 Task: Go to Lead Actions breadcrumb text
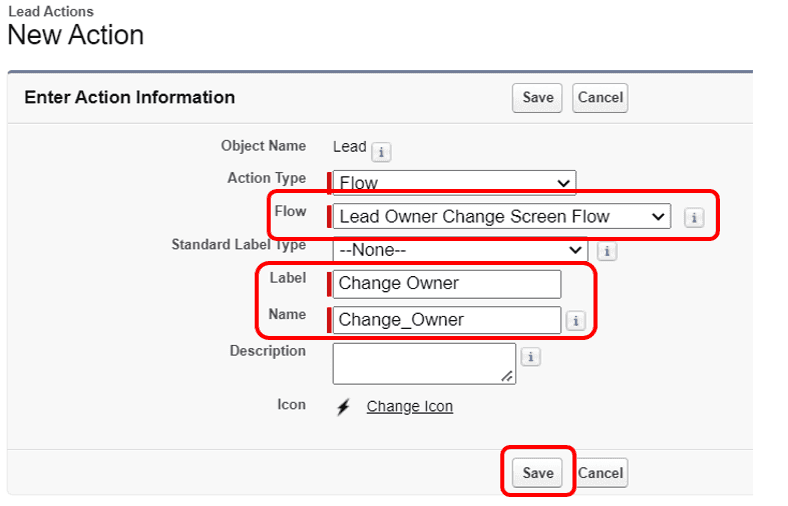point(51,11)
